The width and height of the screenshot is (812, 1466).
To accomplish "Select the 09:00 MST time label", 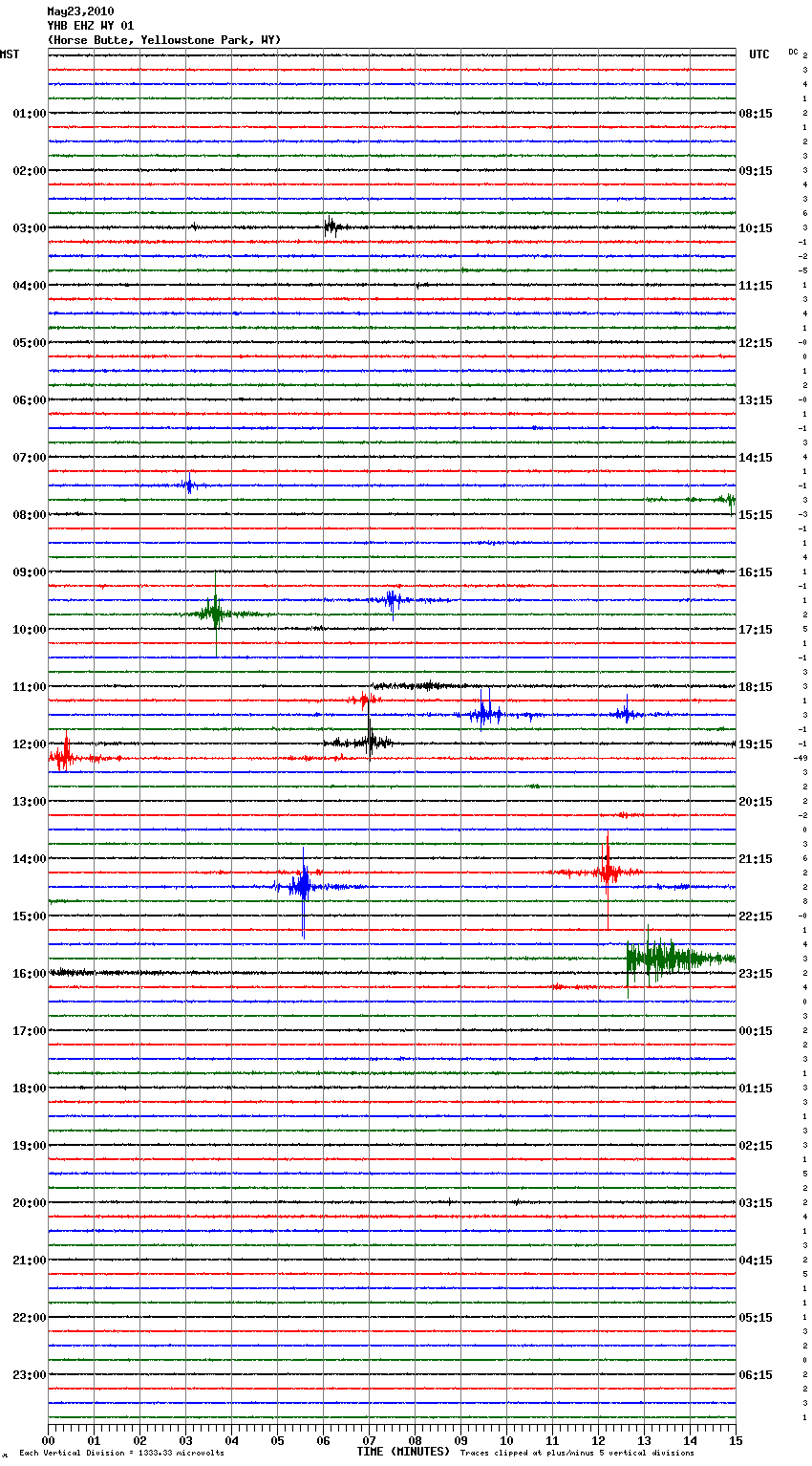I will pos(30,572).
